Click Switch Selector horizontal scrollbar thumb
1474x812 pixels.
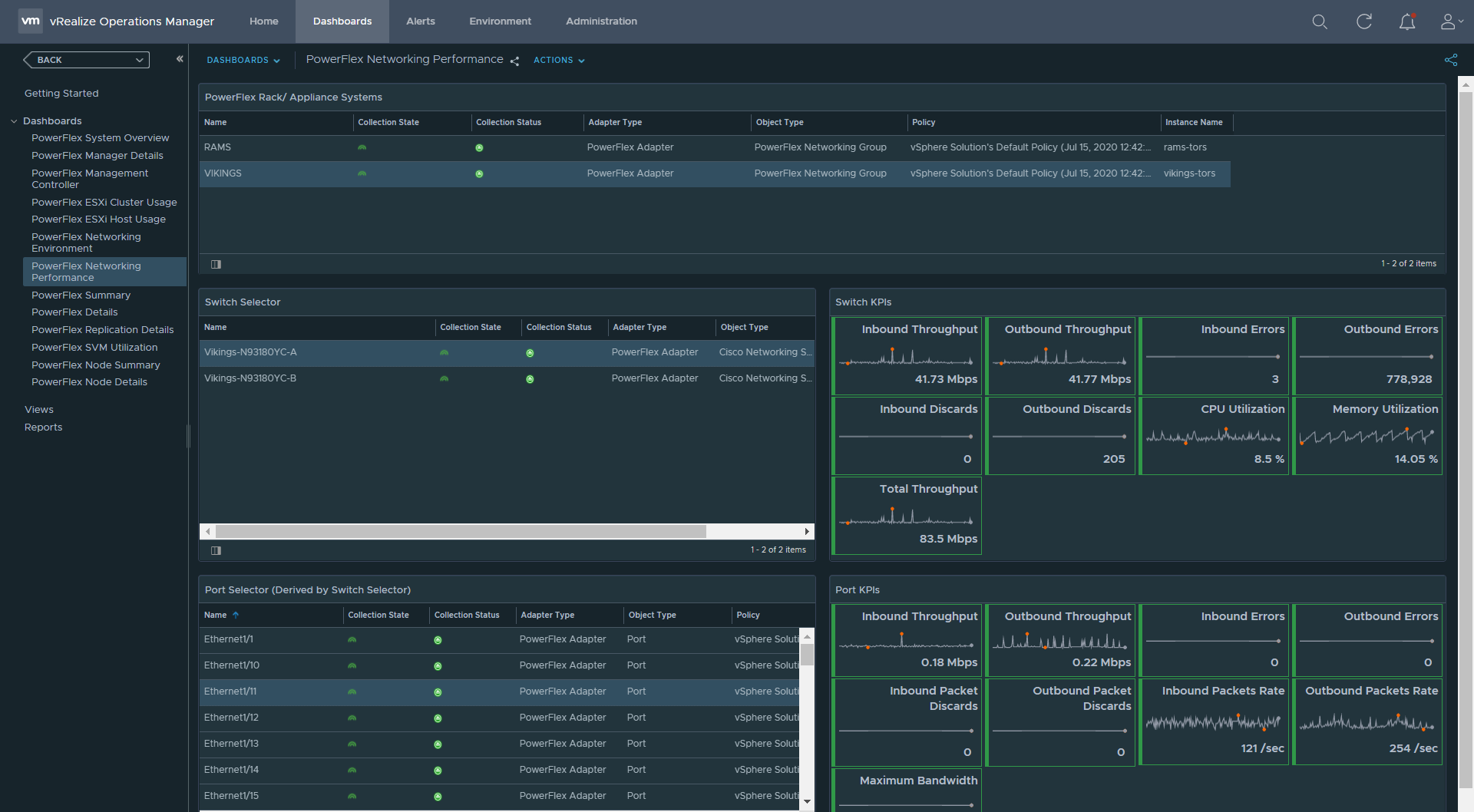click(x=461, y=532)
